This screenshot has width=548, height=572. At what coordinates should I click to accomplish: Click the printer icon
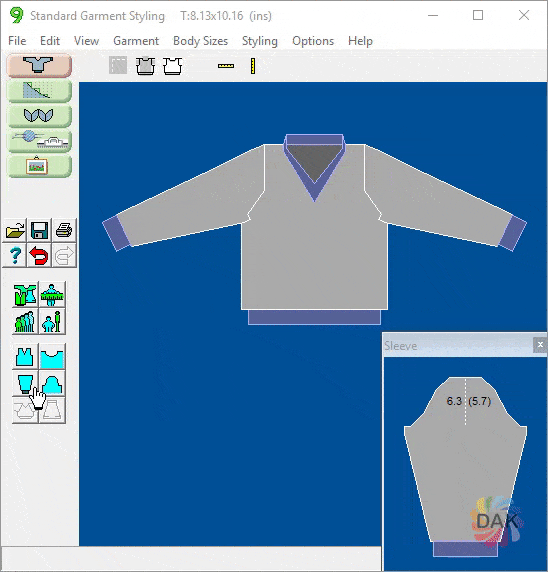tap(64, 230)
